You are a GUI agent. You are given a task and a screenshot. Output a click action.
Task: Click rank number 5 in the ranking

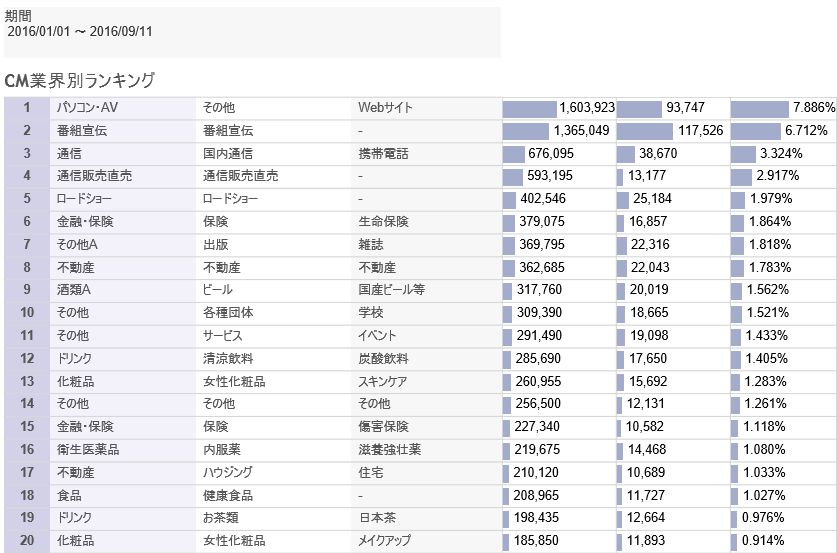point(28,199)
